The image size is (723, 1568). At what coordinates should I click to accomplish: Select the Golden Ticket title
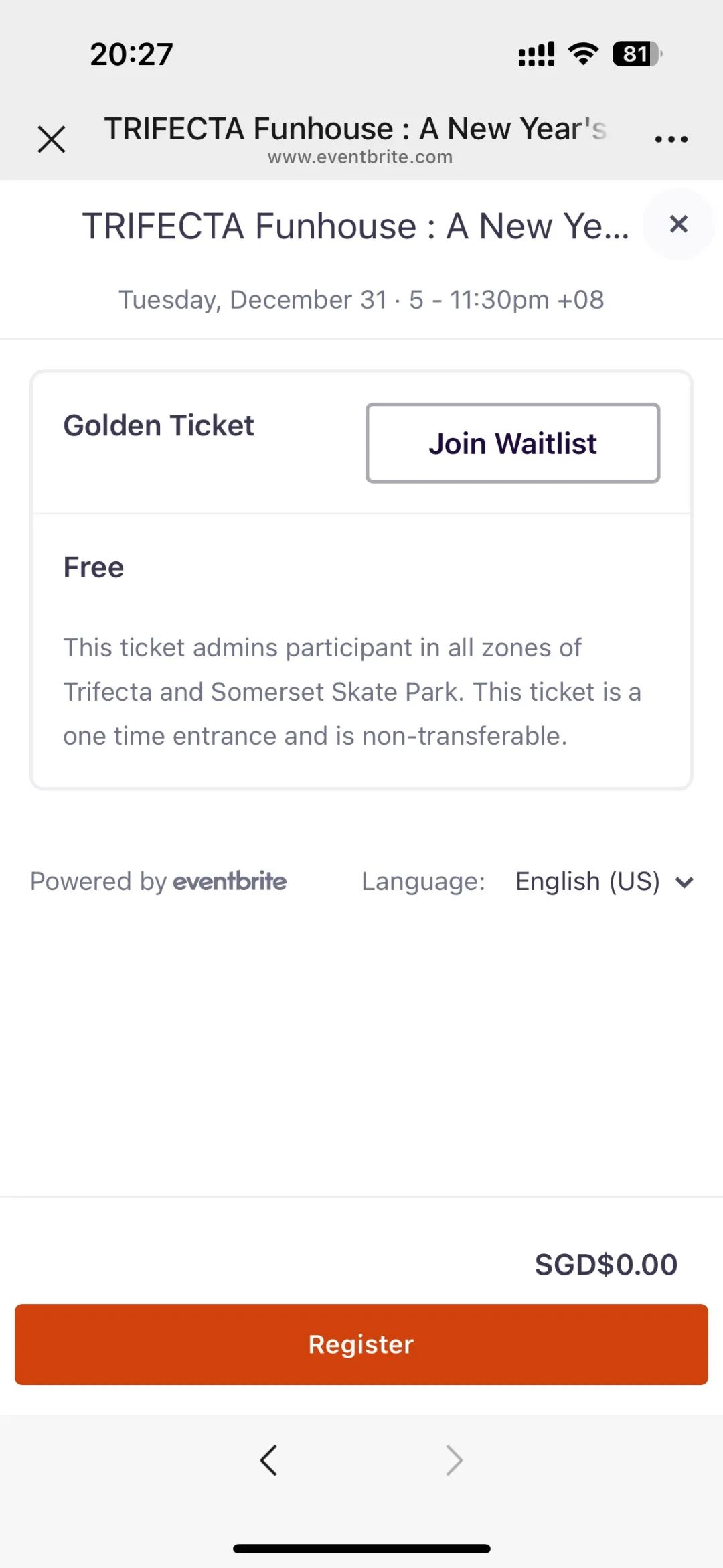(159, 425)
